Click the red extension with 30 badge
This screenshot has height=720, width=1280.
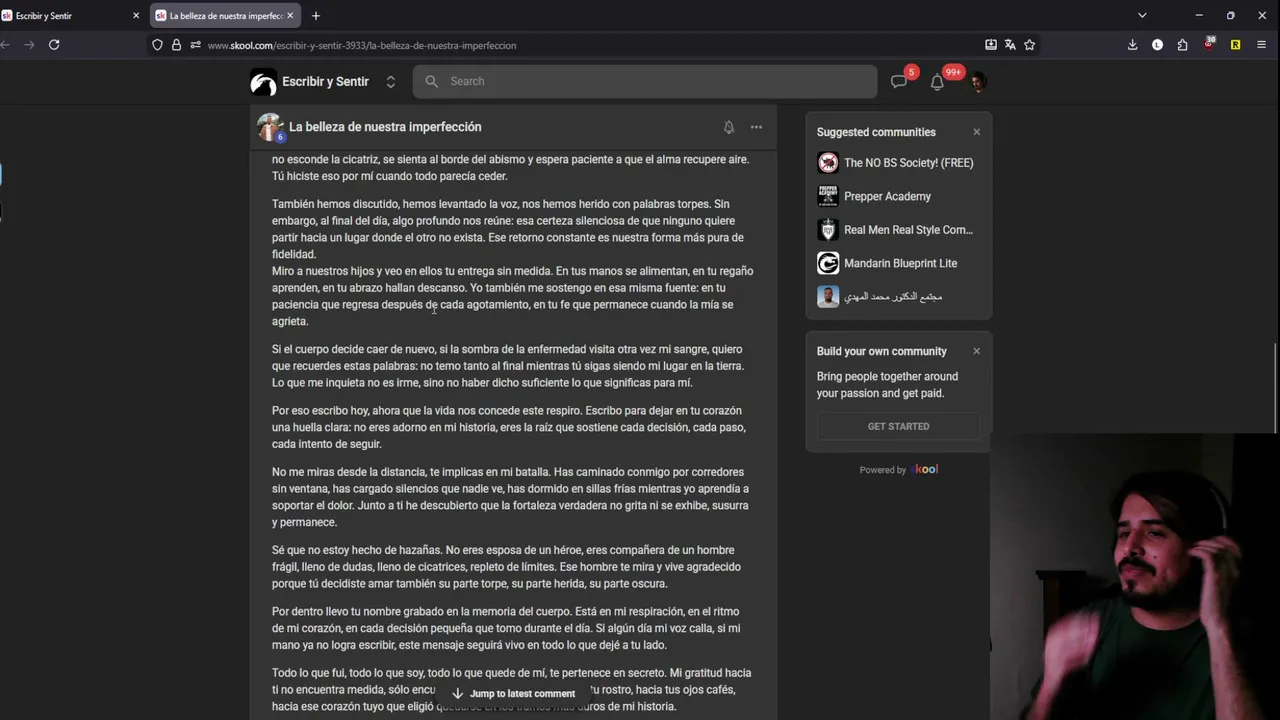1209,44
